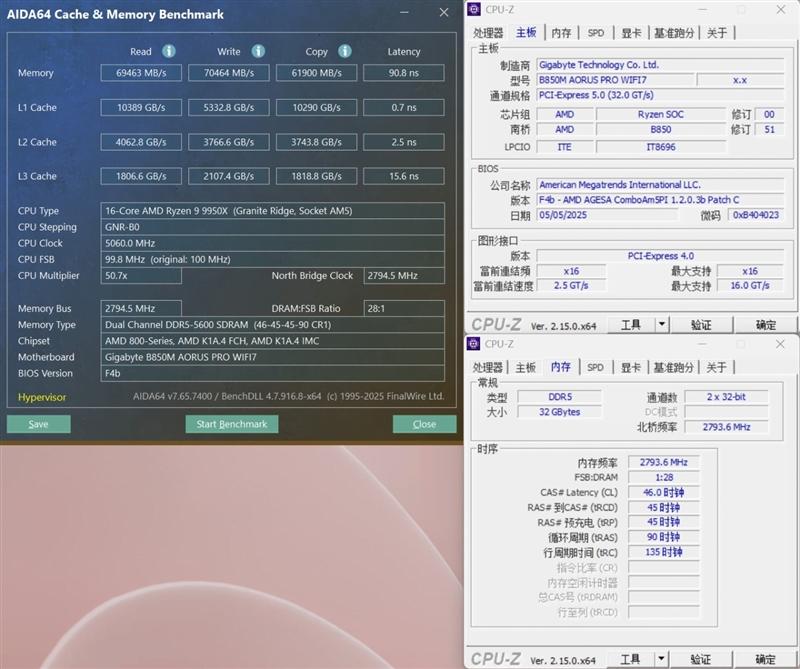Viewport: 800px width, 669px height.
Task: Click the Memory Read 69463 MB/s field
Action: 141,73
